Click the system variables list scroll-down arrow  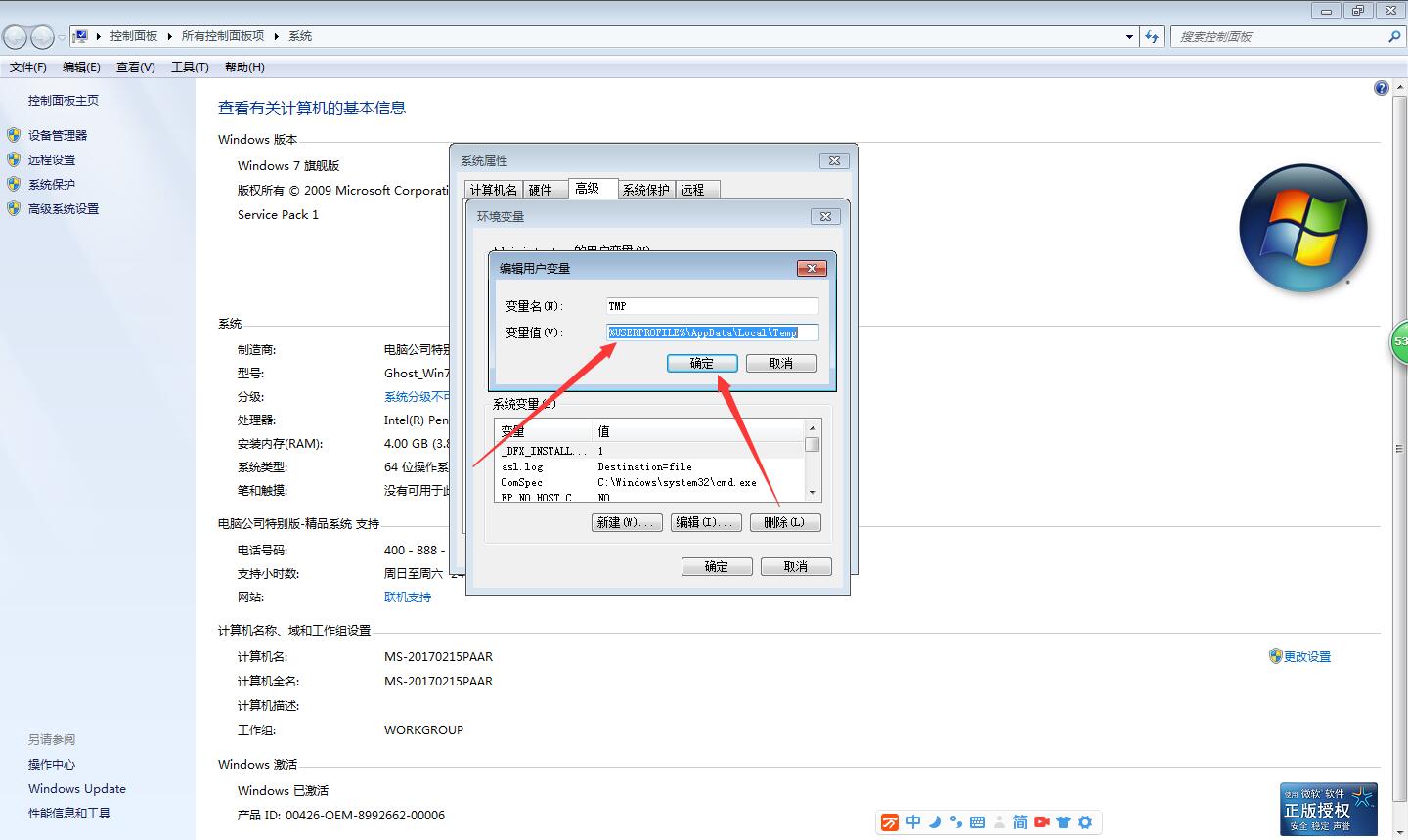tap(812, 493)
